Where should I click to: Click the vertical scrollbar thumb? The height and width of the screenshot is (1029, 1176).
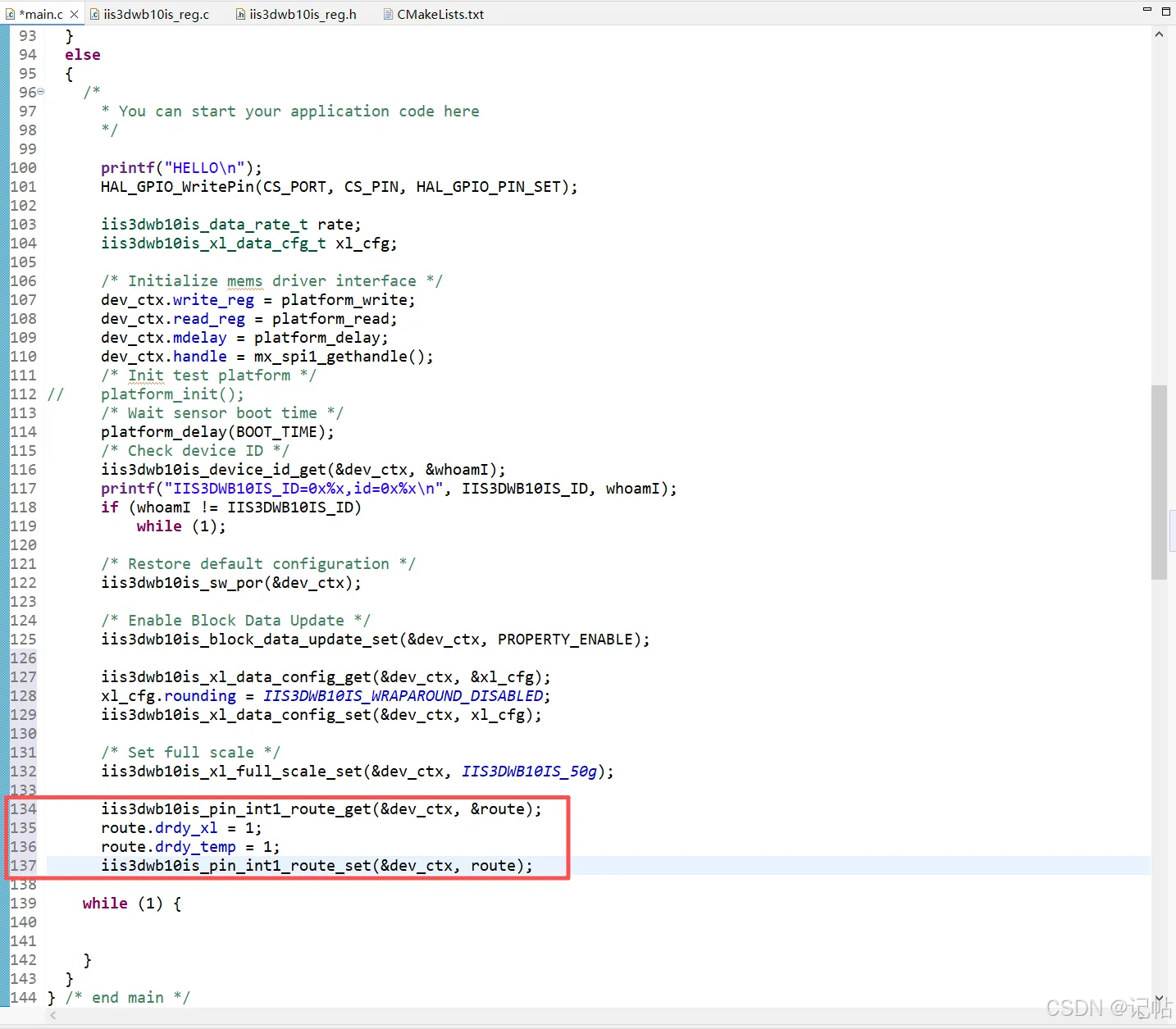(x=1159, y=482)
